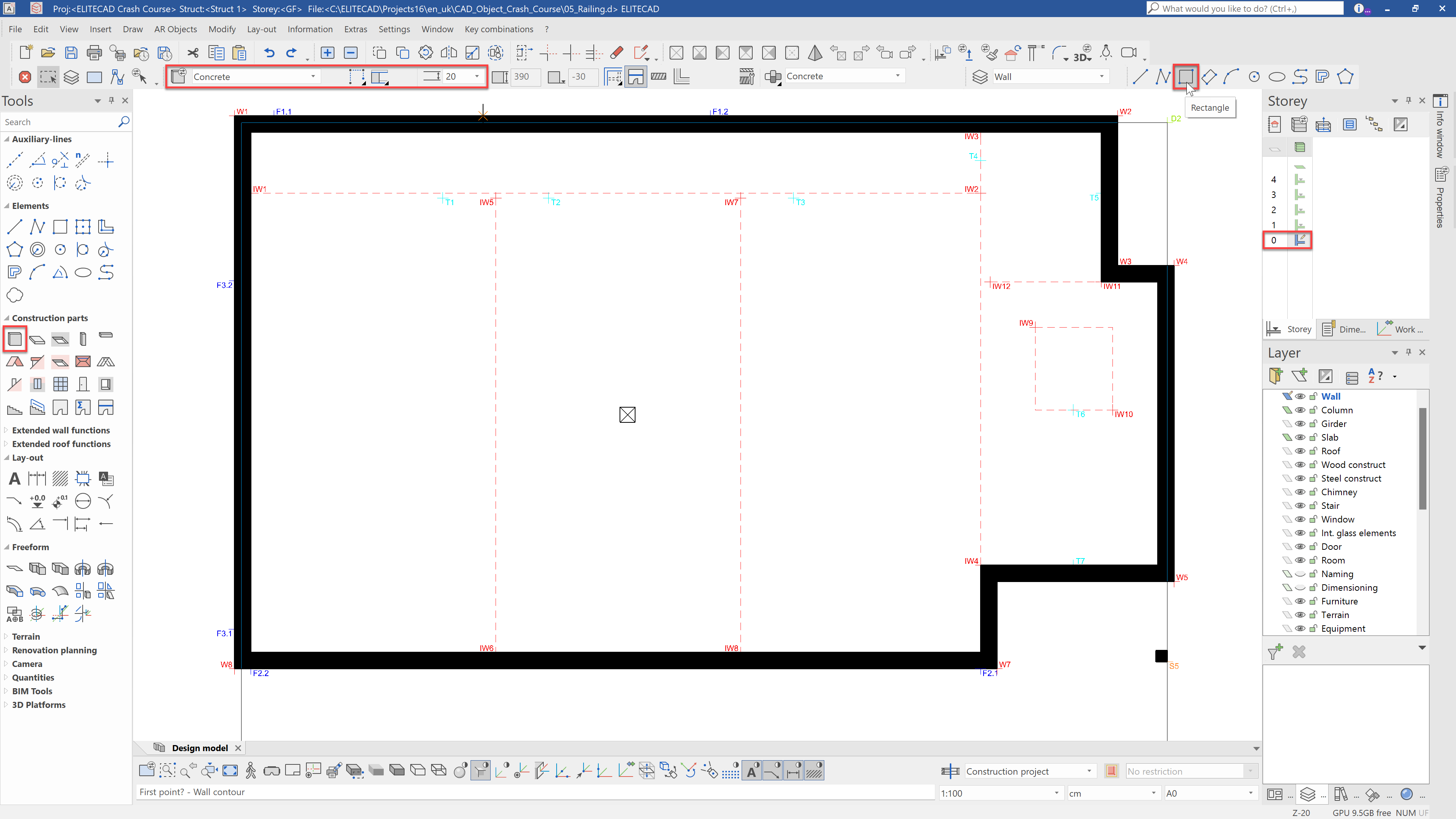Click the Open file folder icon
Image resolution: width=1456 pixels, height=819 pixels.
point(48,53)
